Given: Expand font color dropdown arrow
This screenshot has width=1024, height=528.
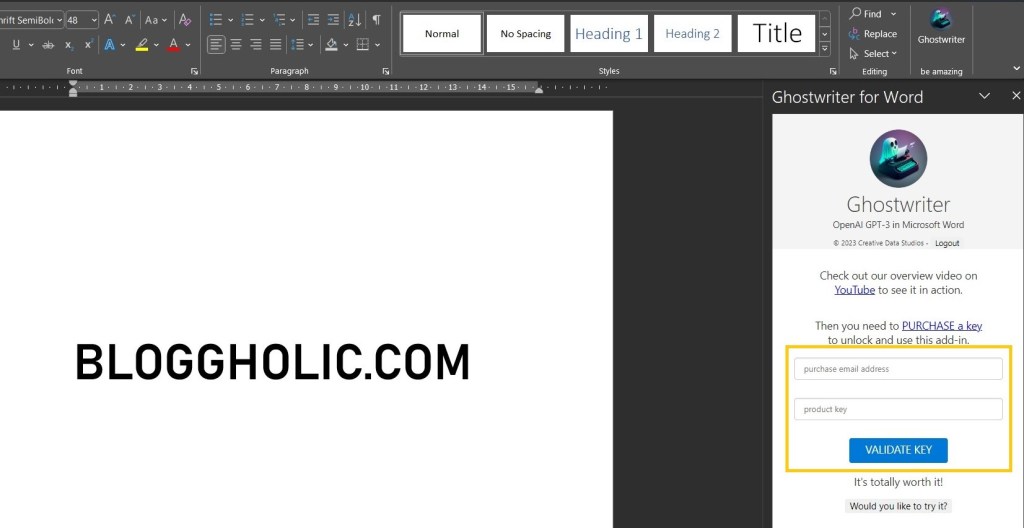Looking at the screenshot, I should tap(188, 45).
